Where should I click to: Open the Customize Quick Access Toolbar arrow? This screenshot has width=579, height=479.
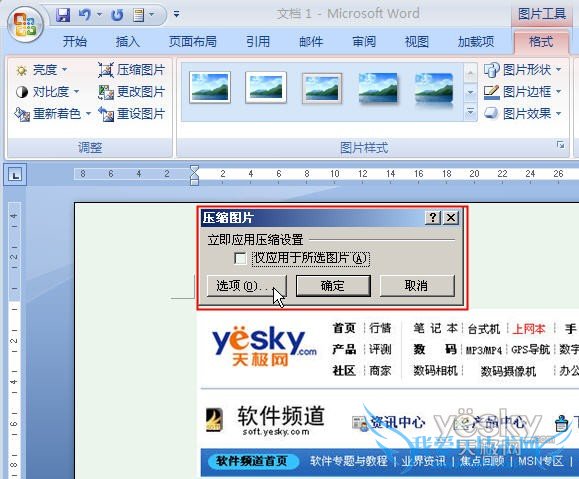click(177, 14)
